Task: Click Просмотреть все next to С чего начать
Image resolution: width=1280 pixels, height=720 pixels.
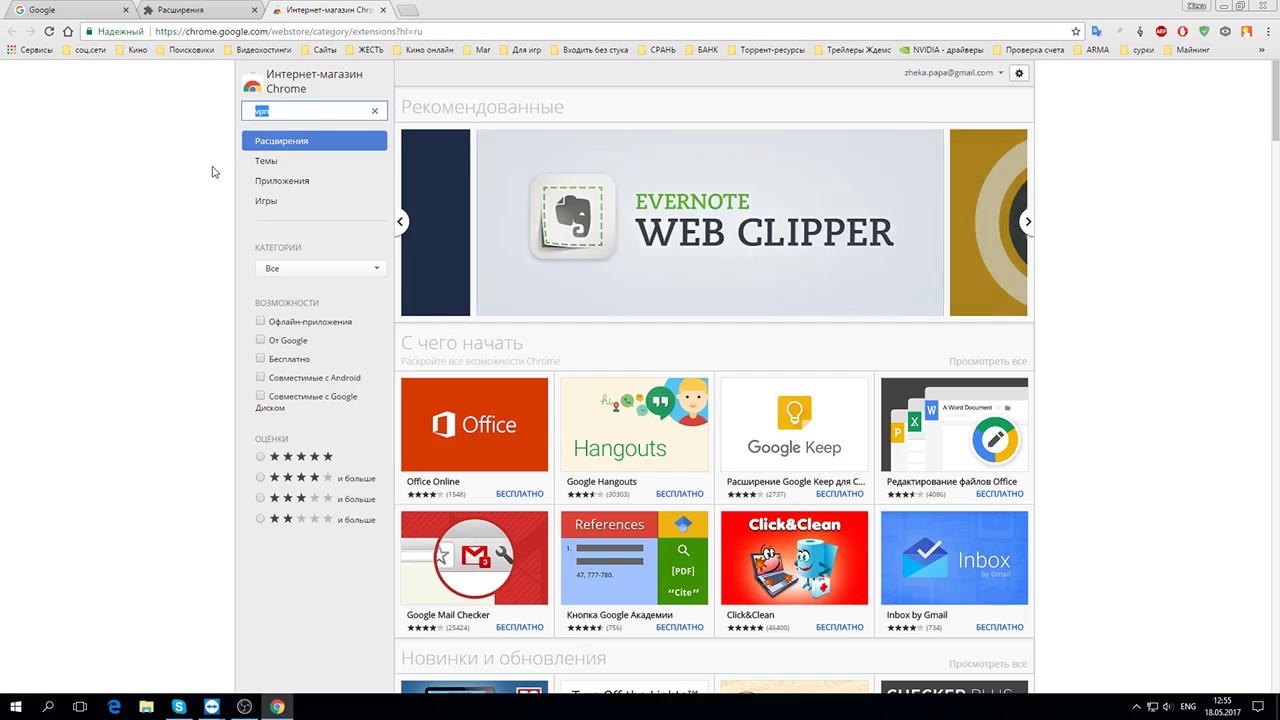Action: (988, 361)
